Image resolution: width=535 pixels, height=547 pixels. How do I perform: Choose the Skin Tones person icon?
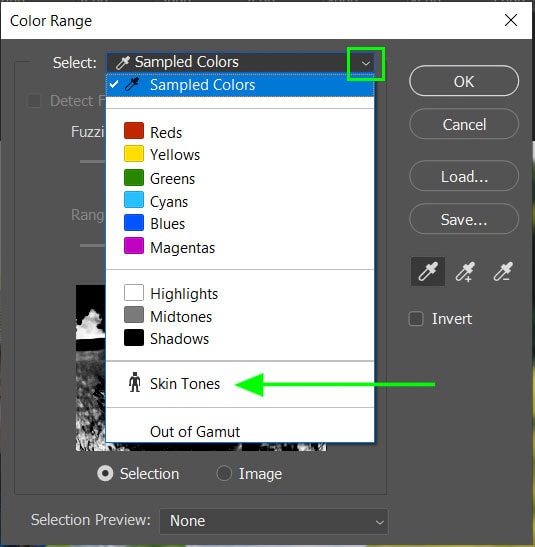[134, 382]
